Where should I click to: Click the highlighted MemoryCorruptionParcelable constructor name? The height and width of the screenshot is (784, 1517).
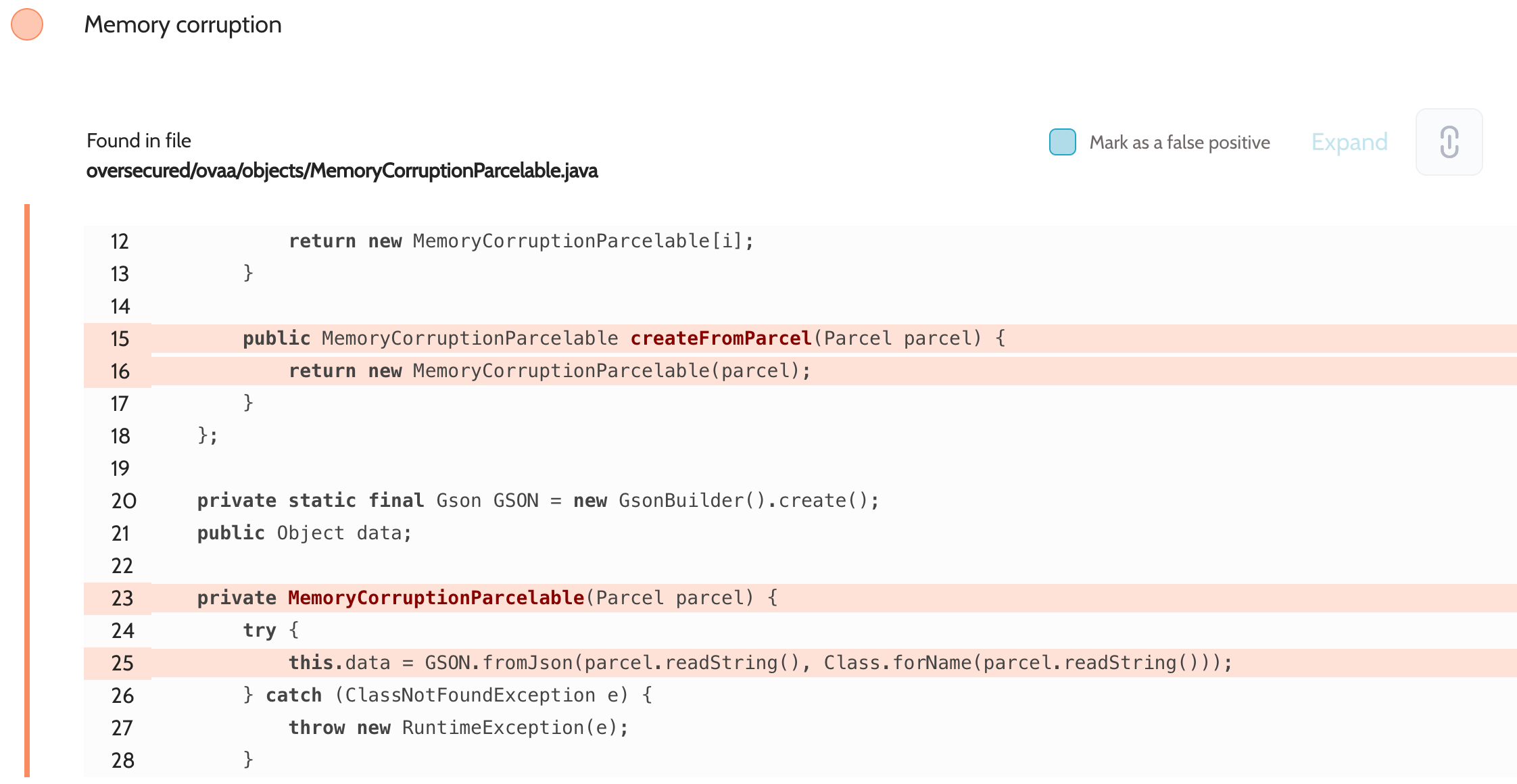(436, 597)
